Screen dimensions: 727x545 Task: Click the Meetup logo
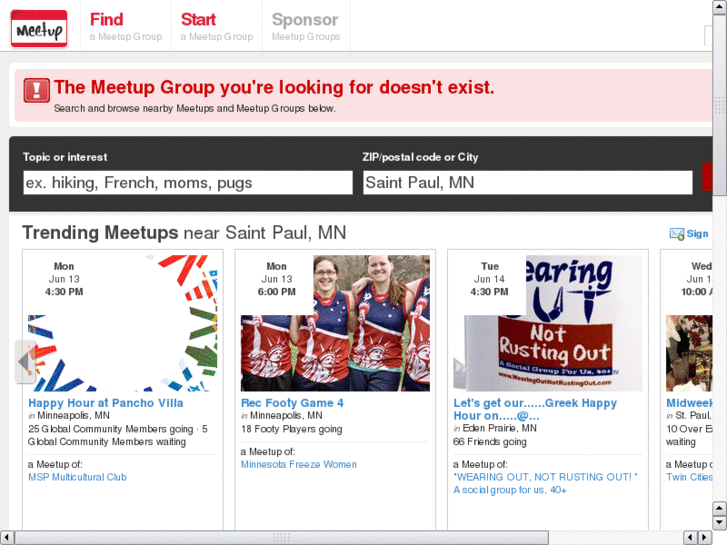(x=39, y=29)
